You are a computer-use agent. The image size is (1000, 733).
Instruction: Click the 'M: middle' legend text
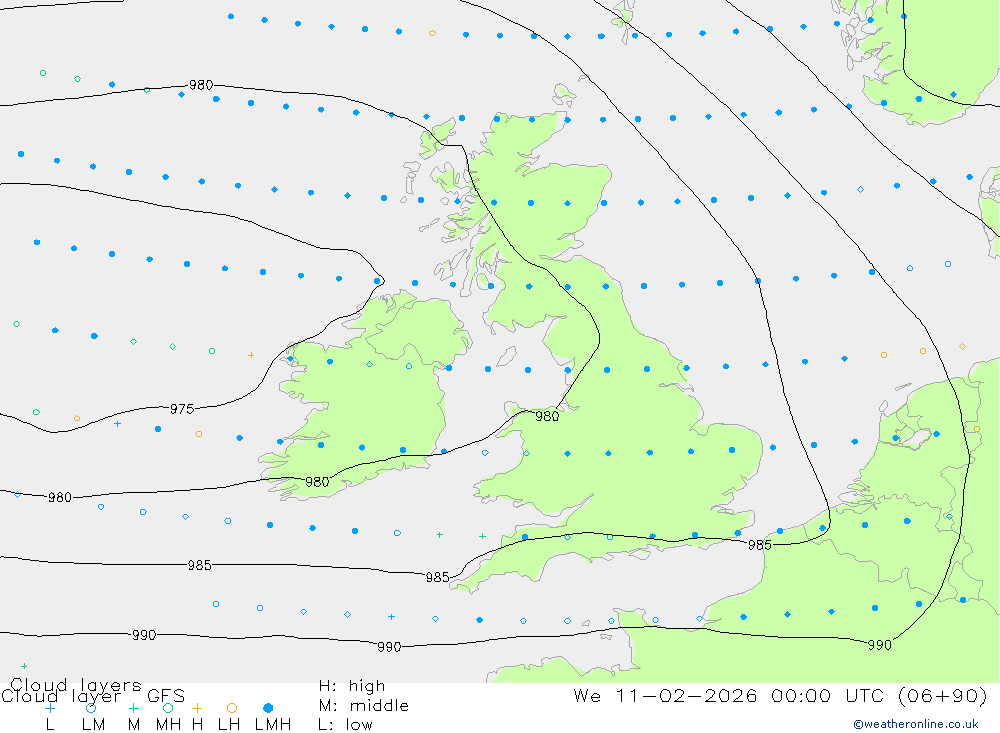coord(364,706)
